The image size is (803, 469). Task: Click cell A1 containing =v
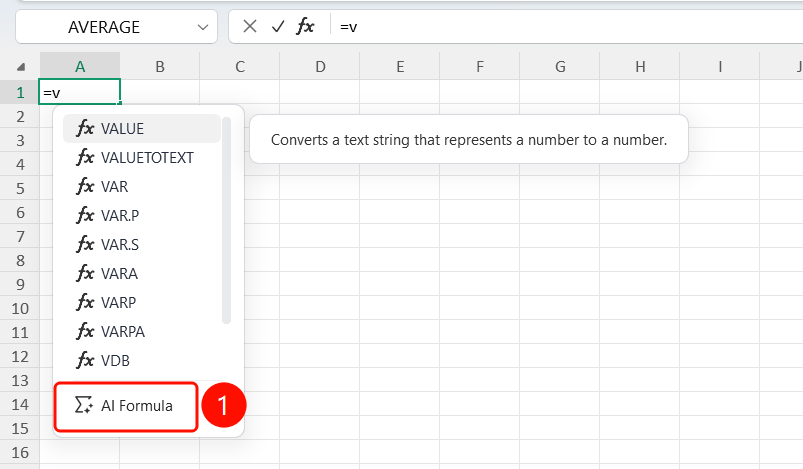click(79, 92)
